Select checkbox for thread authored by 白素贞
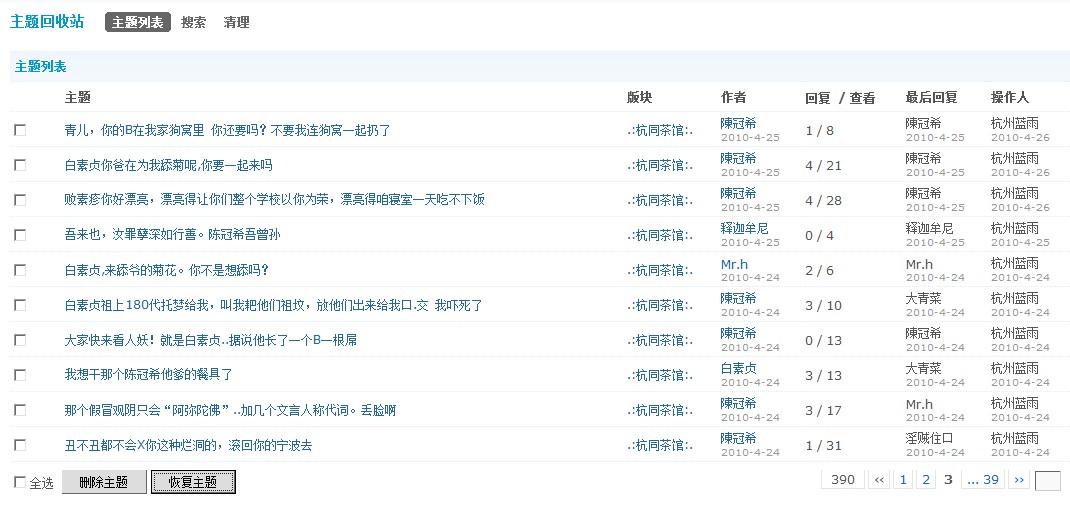This screenshot has width=1070, height=518. point(20,375)
